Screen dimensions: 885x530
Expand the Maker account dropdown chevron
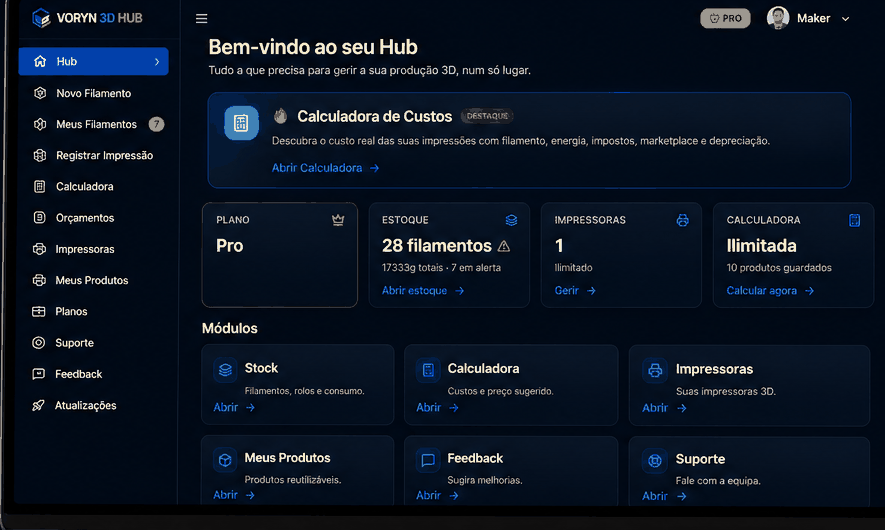(x=845, y=19)
